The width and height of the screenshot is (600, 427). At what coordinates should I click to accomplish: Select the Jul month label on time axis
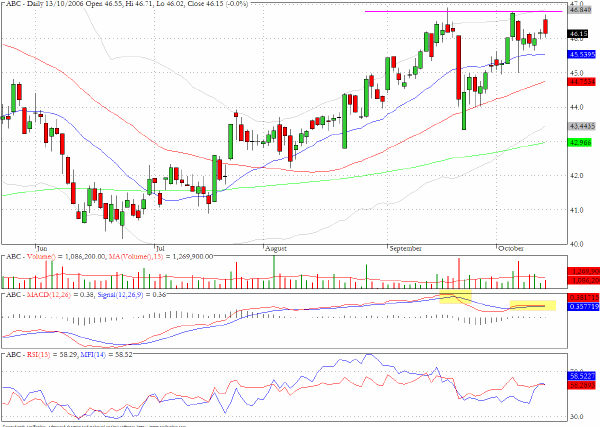160,248
